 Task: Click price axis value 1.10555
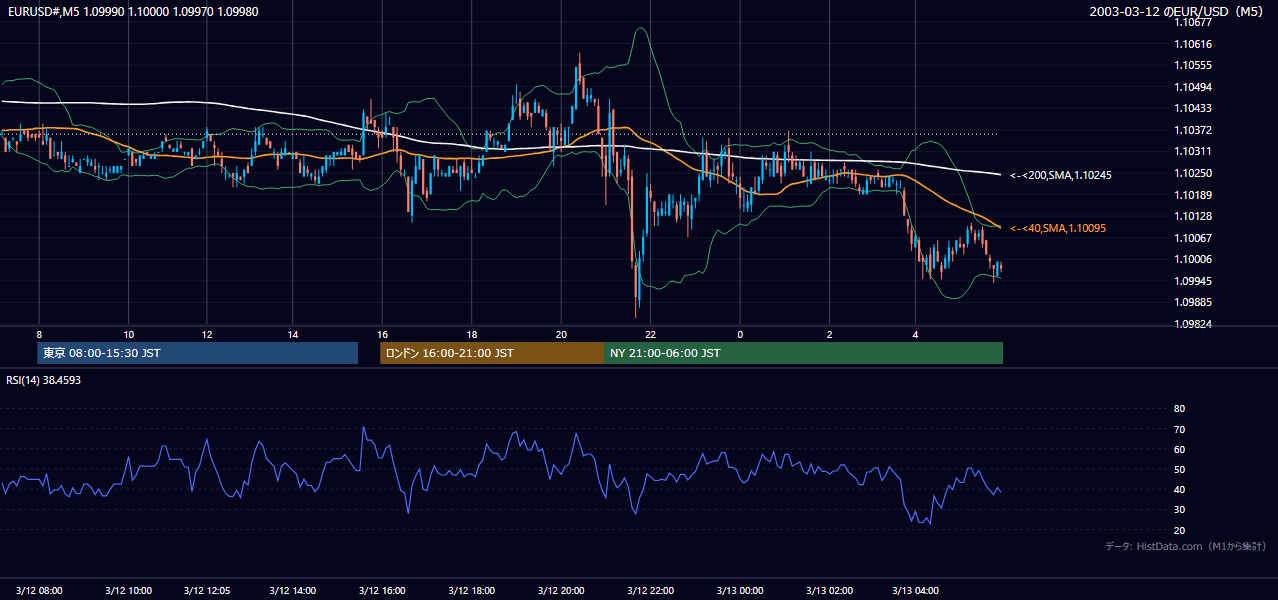pyautogui.click(x=1194, y=65)
